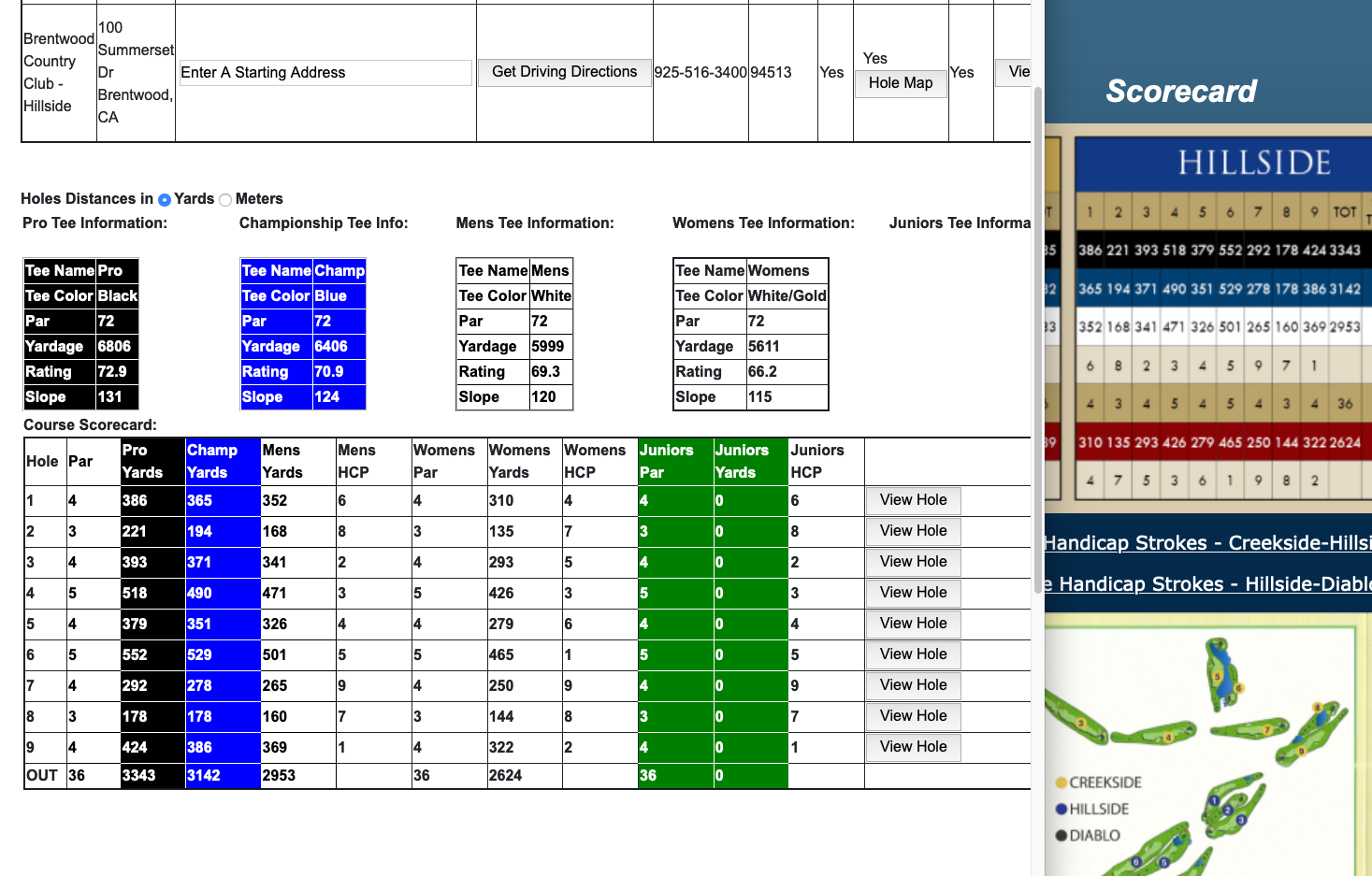Click Womens tee color White/Gold
Image resolution: width=1372 pixels, height=876 pixels.
(x=787, y=296)
